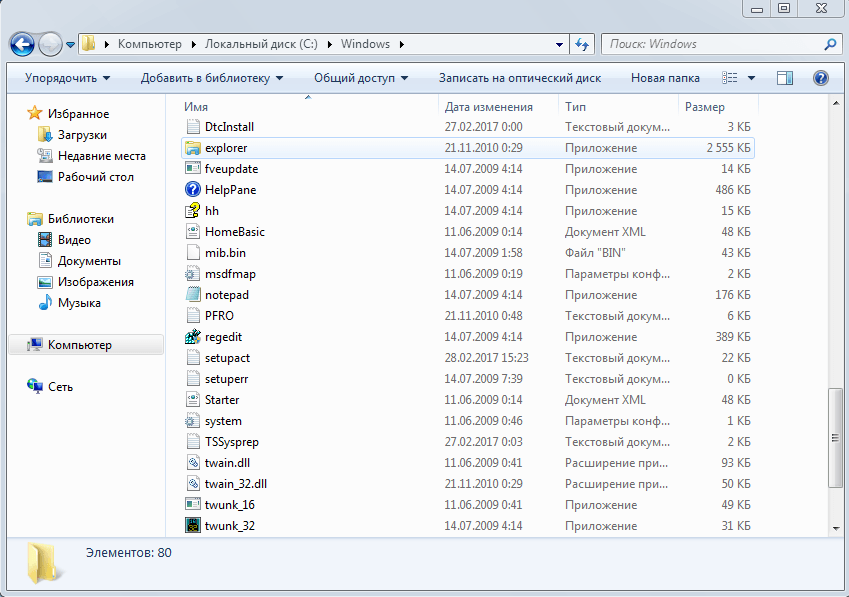The image size is (849, 597).
Task: Open Рабочий стол in the sidebar
Action: [96, 177]
